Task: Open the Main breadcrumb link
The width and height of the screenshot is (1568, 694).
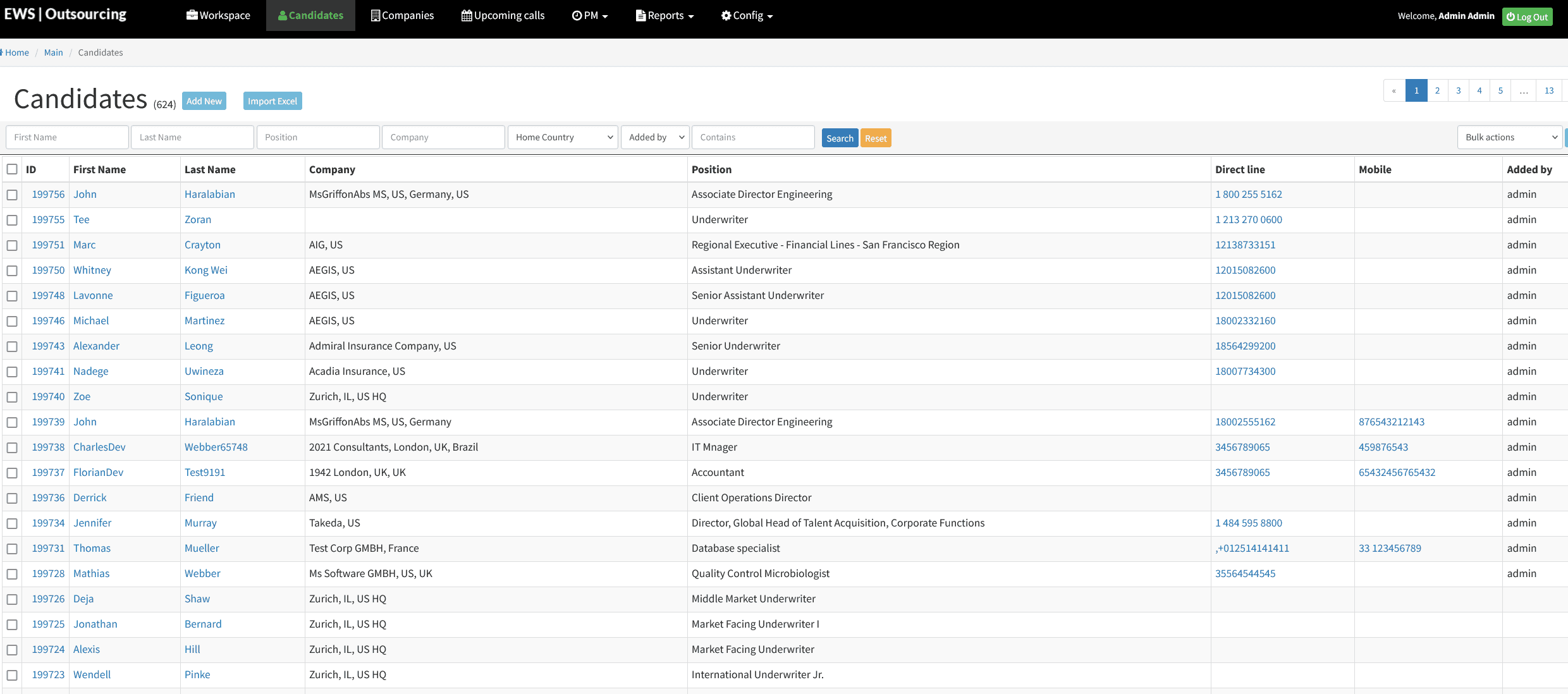Action: [53, 52]
